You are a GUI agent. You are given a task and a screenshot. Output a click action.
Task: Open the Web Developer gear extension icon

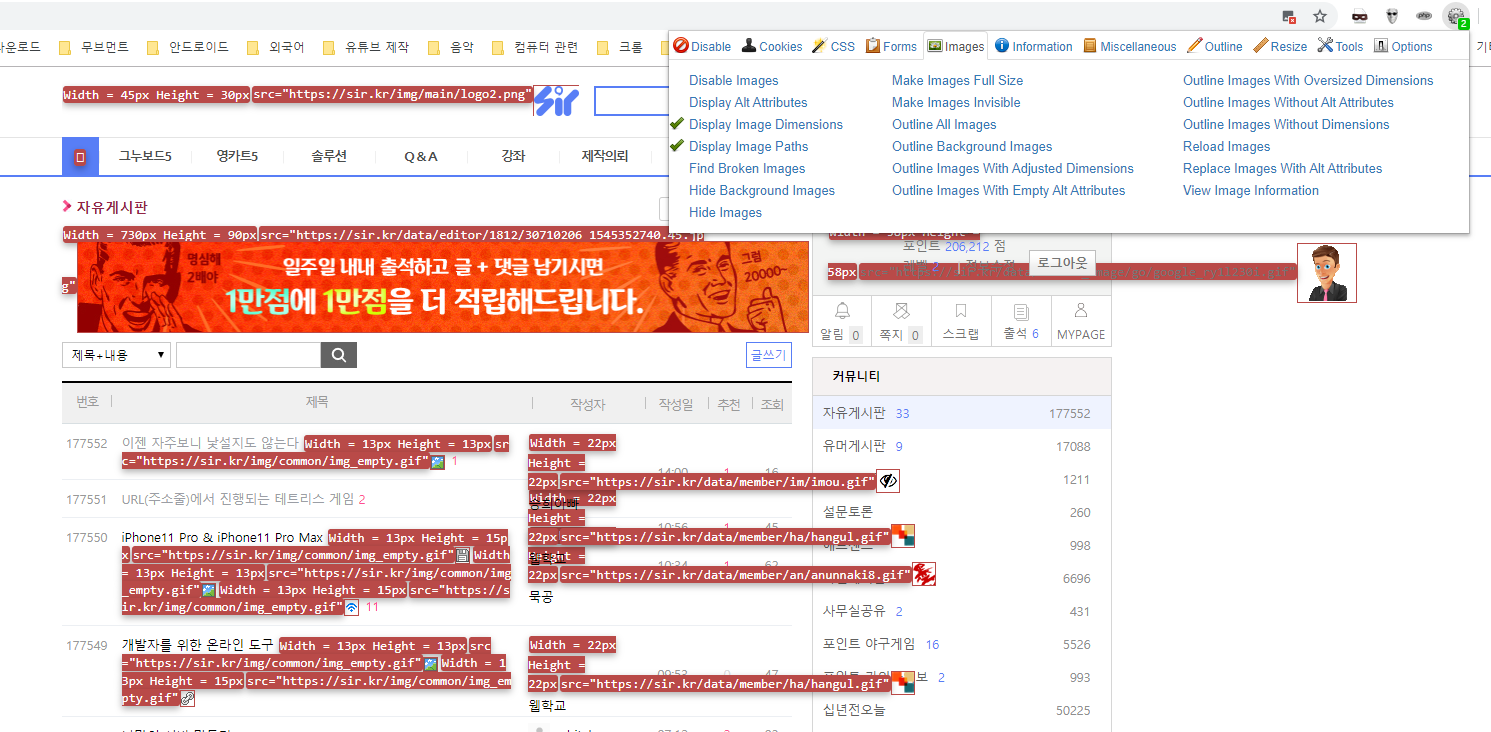1455,16
